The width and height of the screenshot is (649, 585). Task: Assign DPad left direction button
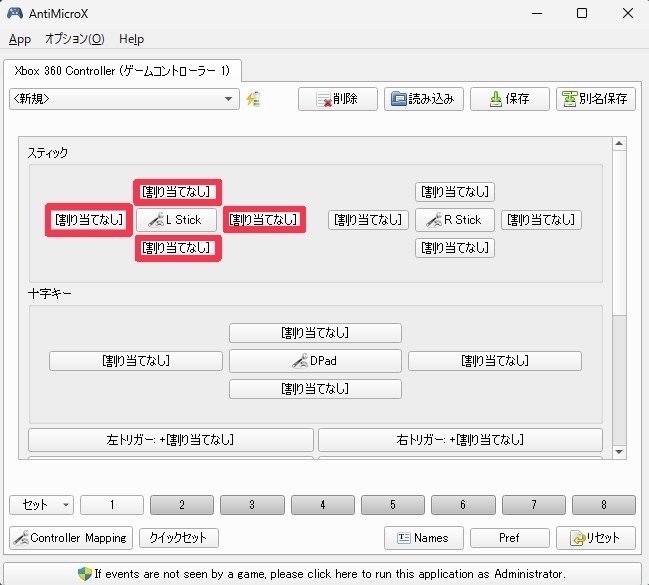pos(136,361)
